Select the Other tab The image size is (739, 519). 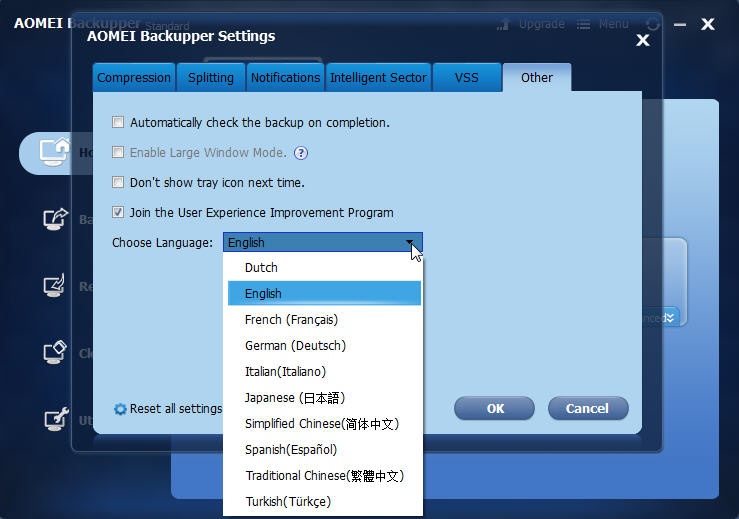click(x=537, y=77)
